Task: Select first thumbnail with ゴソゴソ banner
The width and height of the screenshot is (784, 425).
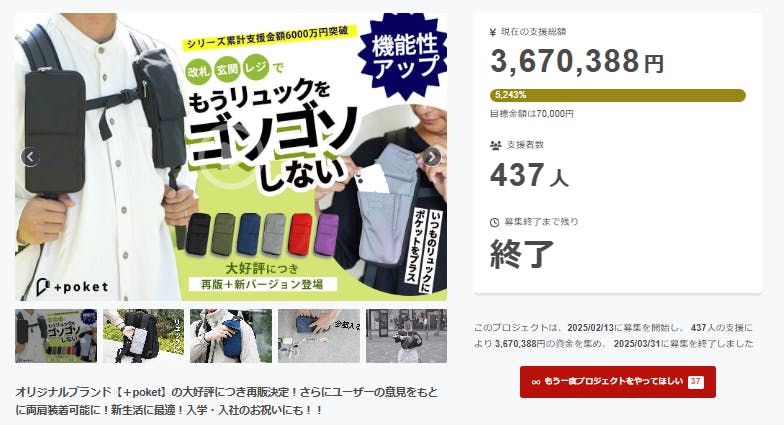Action: (56, 336)
